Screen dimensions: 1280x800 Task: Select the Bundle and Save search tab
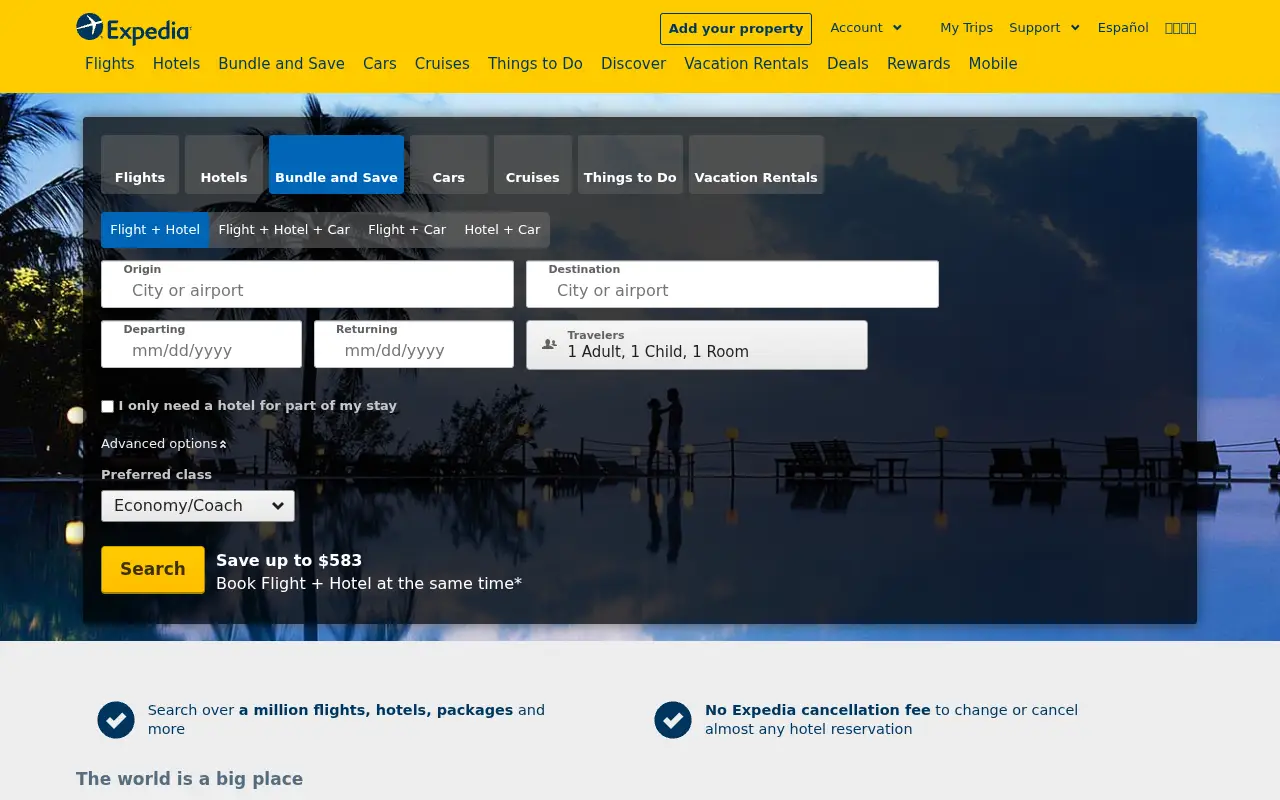coord(336,165)
